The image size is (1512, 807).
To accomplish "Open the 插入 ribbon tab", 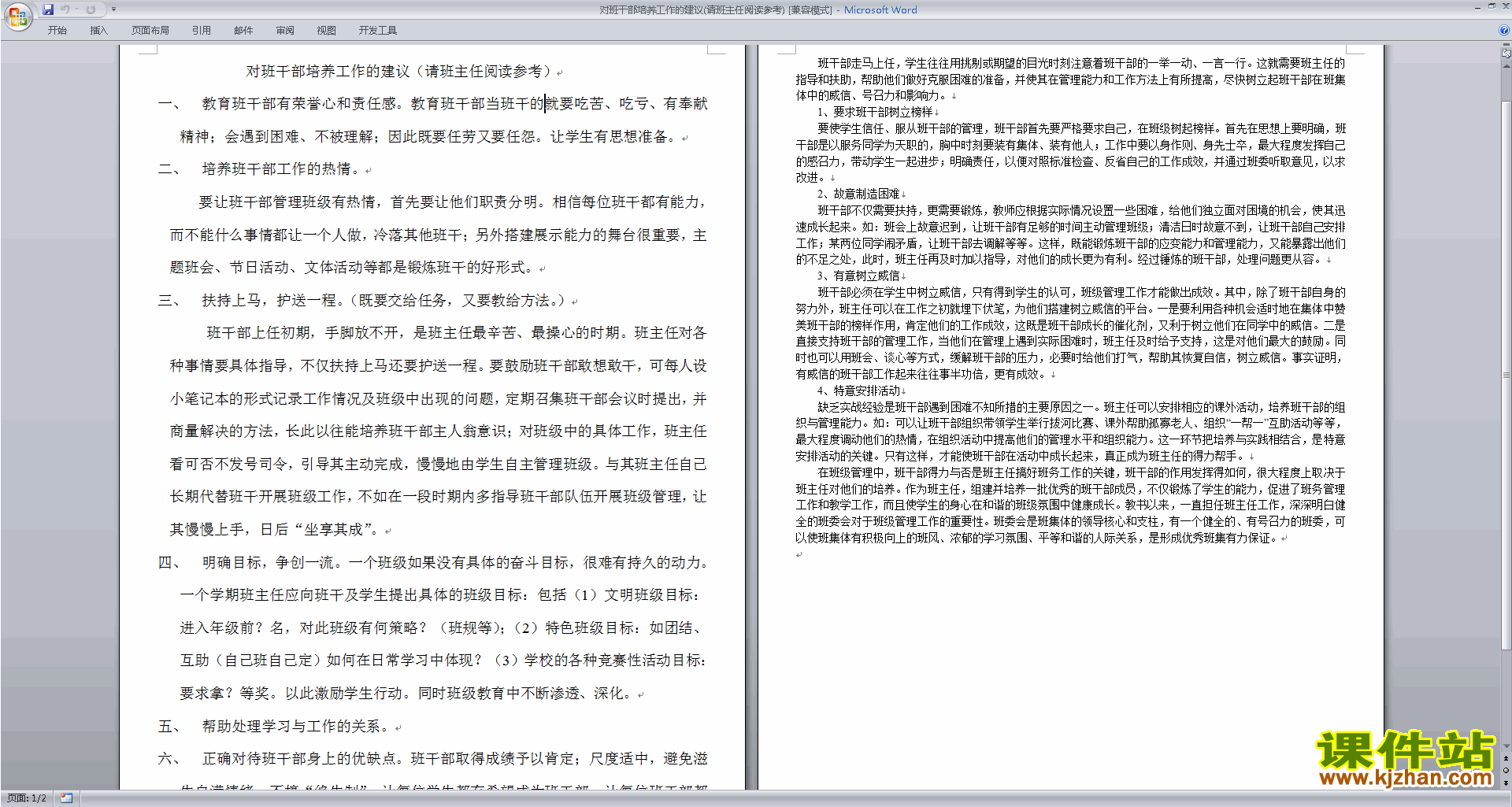I will 98,31.
